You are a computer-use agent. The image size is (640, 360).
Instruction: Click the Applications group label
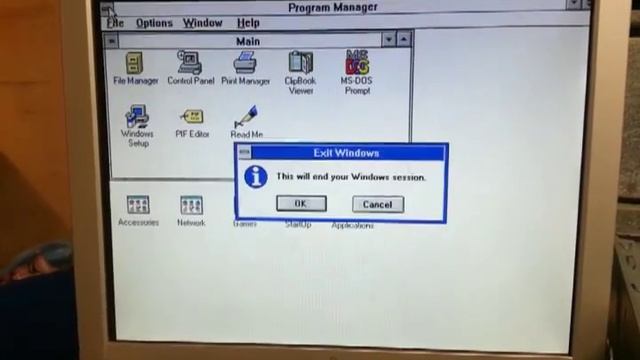pos(352,225)
